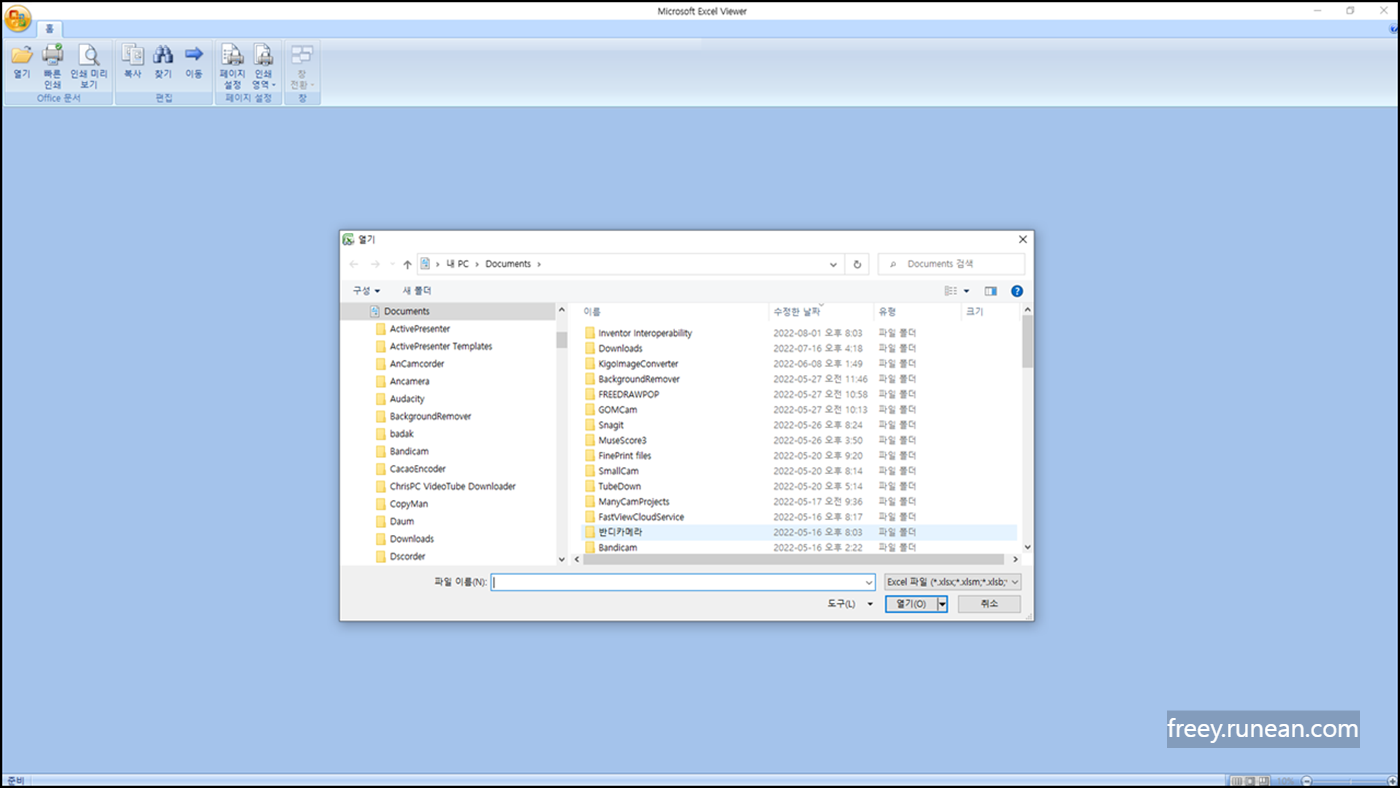Click the status bar zoom slider
Viewport: 1400px width, 788px height.
click(x=1348, y=780)
